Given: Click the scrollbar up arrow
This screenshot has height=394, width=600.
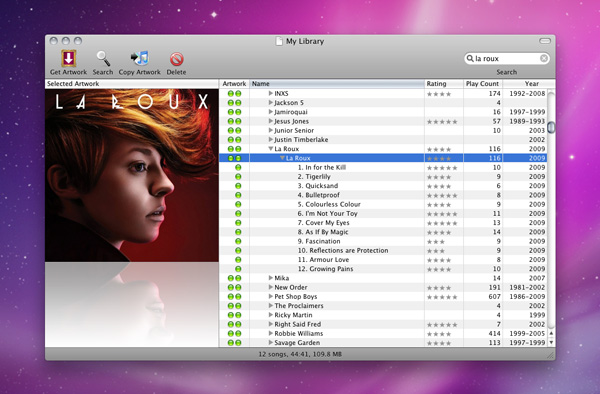Looking at the screenshot, I should 551,333.
